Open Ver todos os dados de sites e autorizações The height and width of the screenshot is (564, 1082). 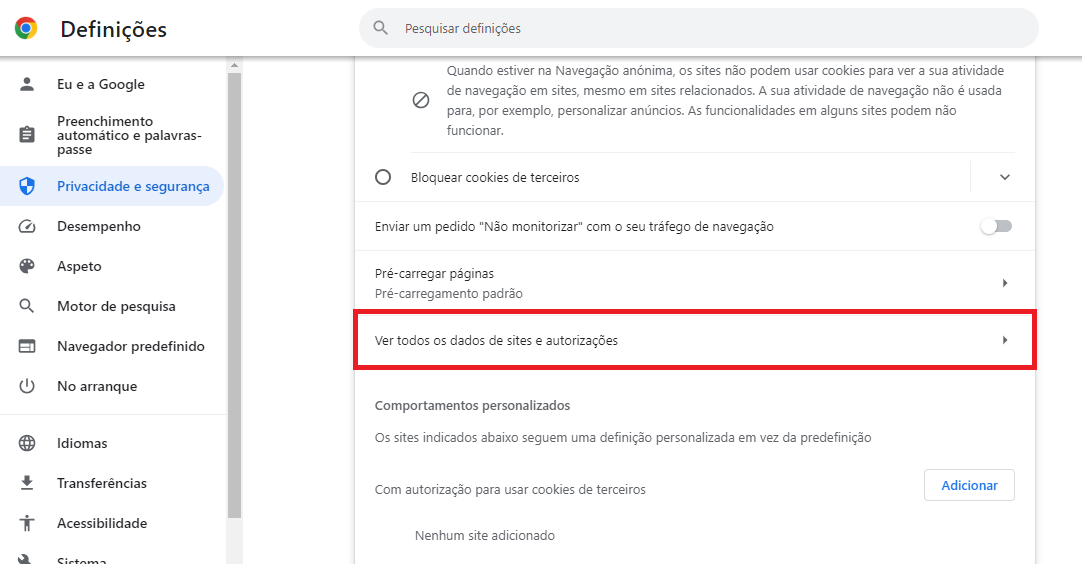(695, 340)
